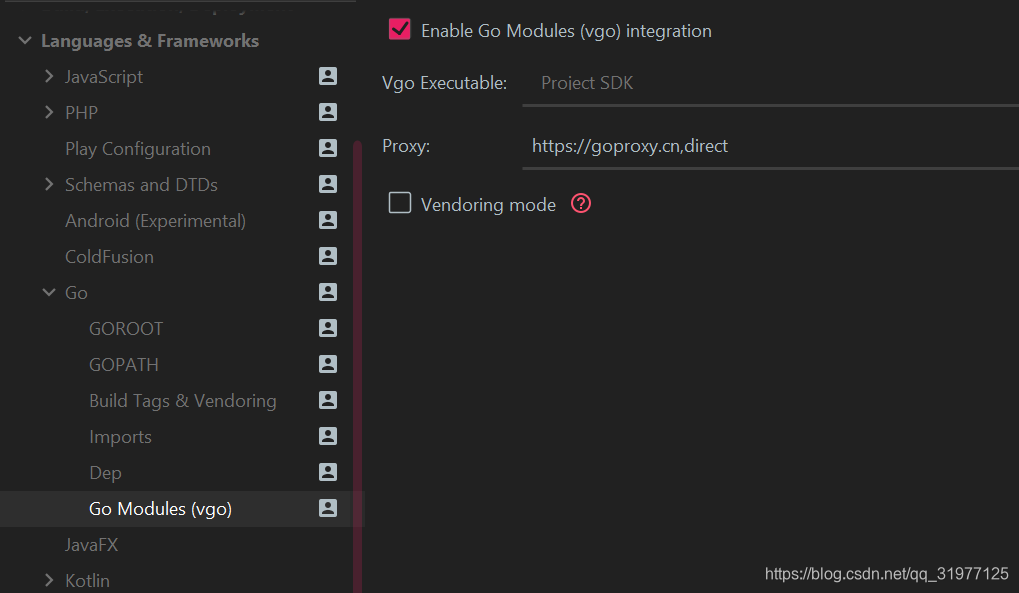Click the project icon beside Imports
Image resolution: width=1019 pixels, height=593 pixels.
coord(328,436)
